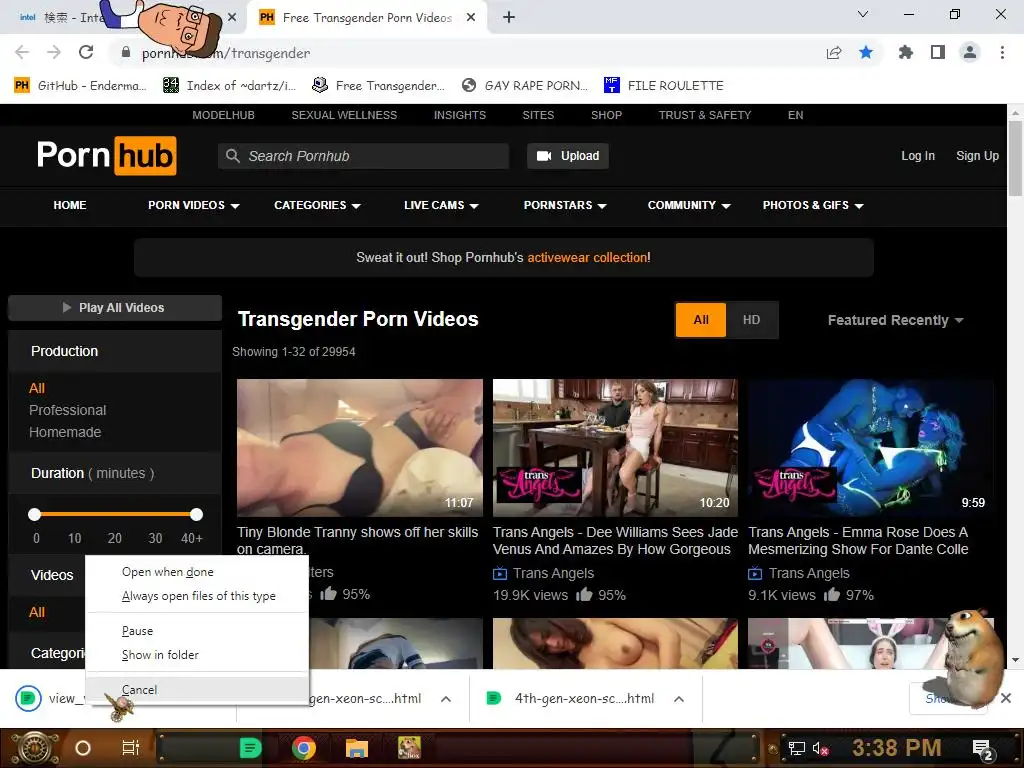Open a new tab with the plus button
1024x768 pixels.
(x=509, y=17)
